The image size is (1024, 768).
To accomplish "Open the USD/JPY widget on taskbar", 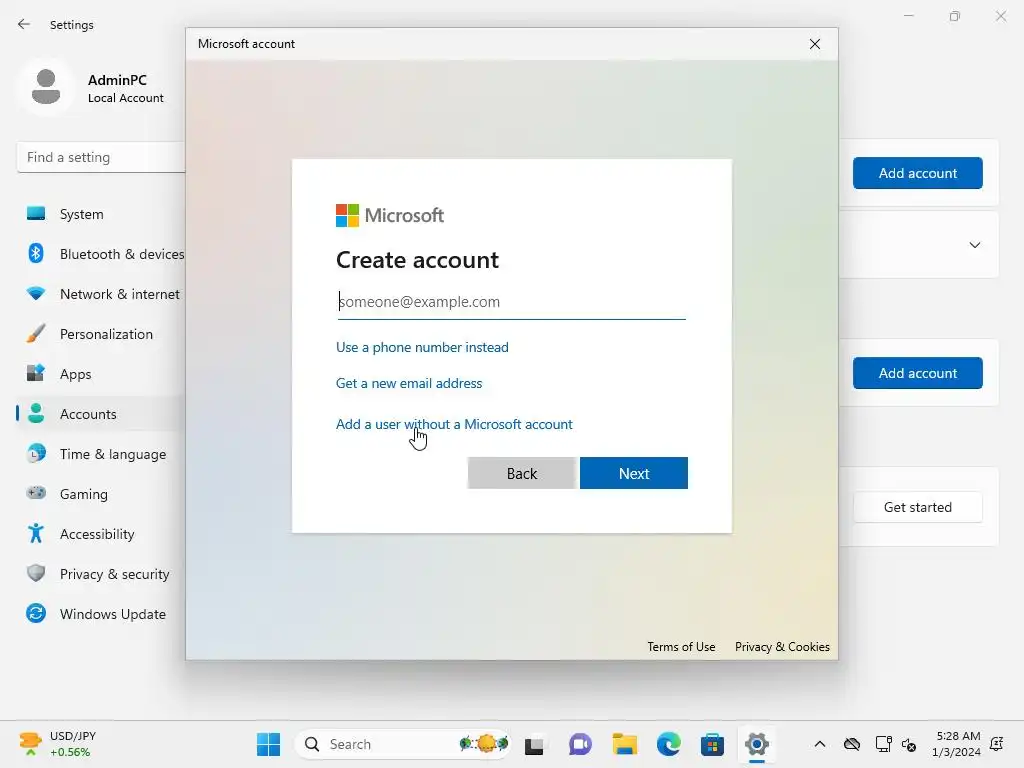I will [57, 744].
